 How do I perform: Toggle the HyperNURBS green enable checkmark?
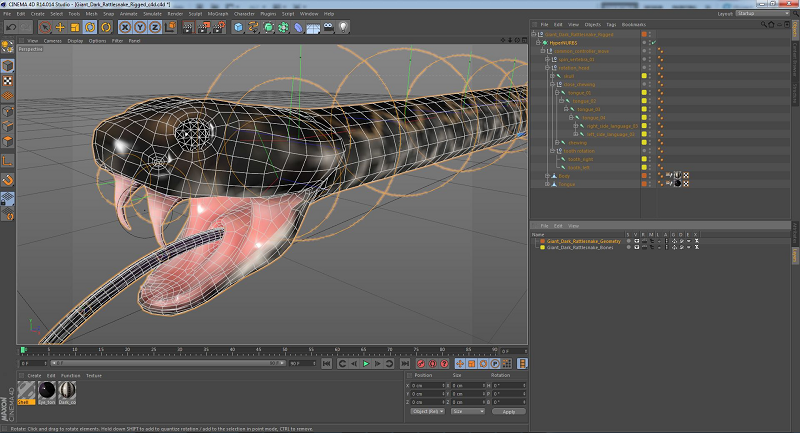click(x=652, y=43)
